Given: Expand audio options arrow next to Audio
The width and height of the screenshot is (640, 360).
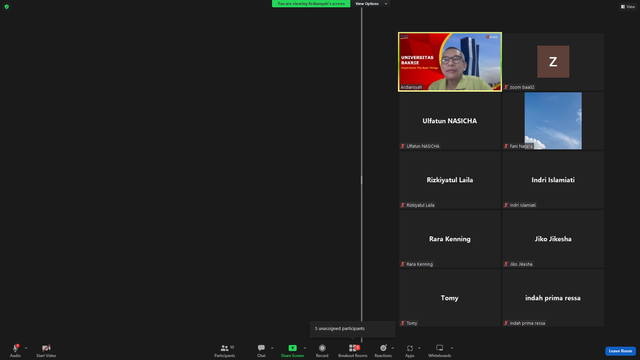Looking at the screenshot, I should pyautogui.click(x=26, y=348).
